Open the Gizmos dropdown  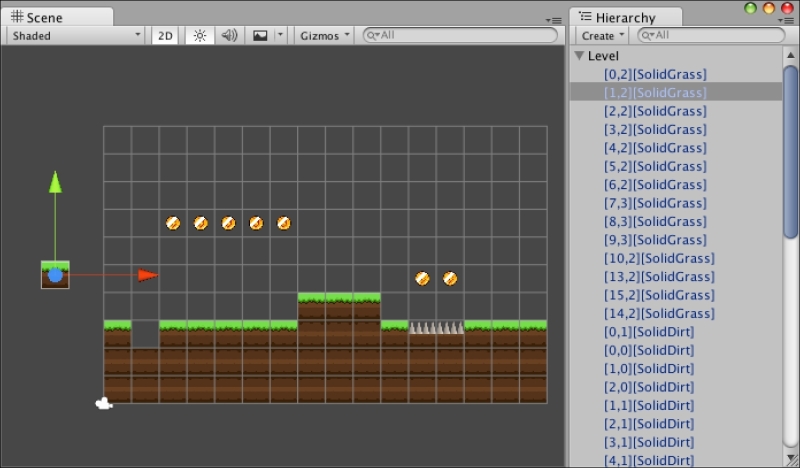[324, 35]
